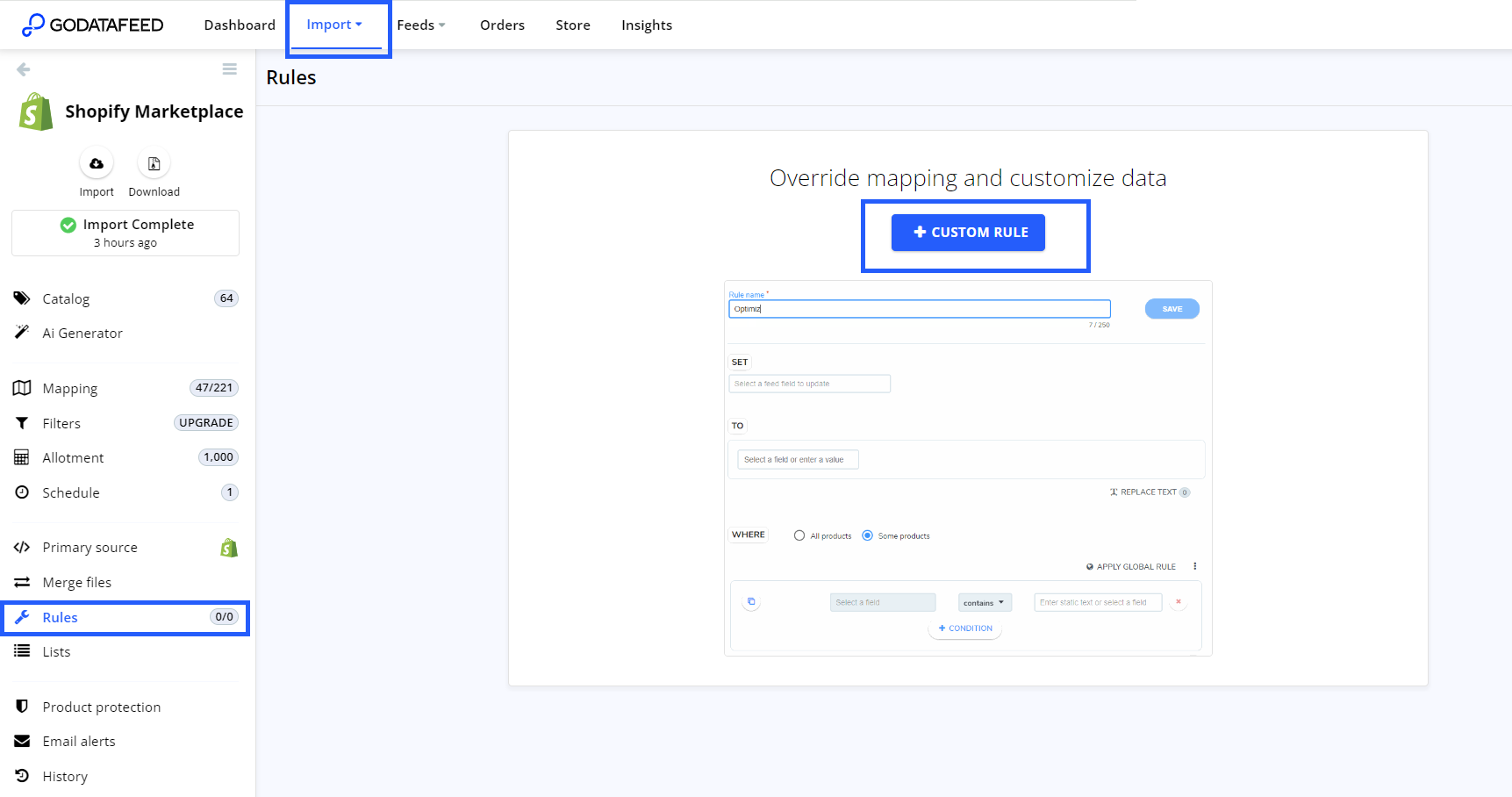The height and width of the screenshot is (797, 1512).
Task: Remove the condition using the red X icon
Action: click(x=1178, y=602)
